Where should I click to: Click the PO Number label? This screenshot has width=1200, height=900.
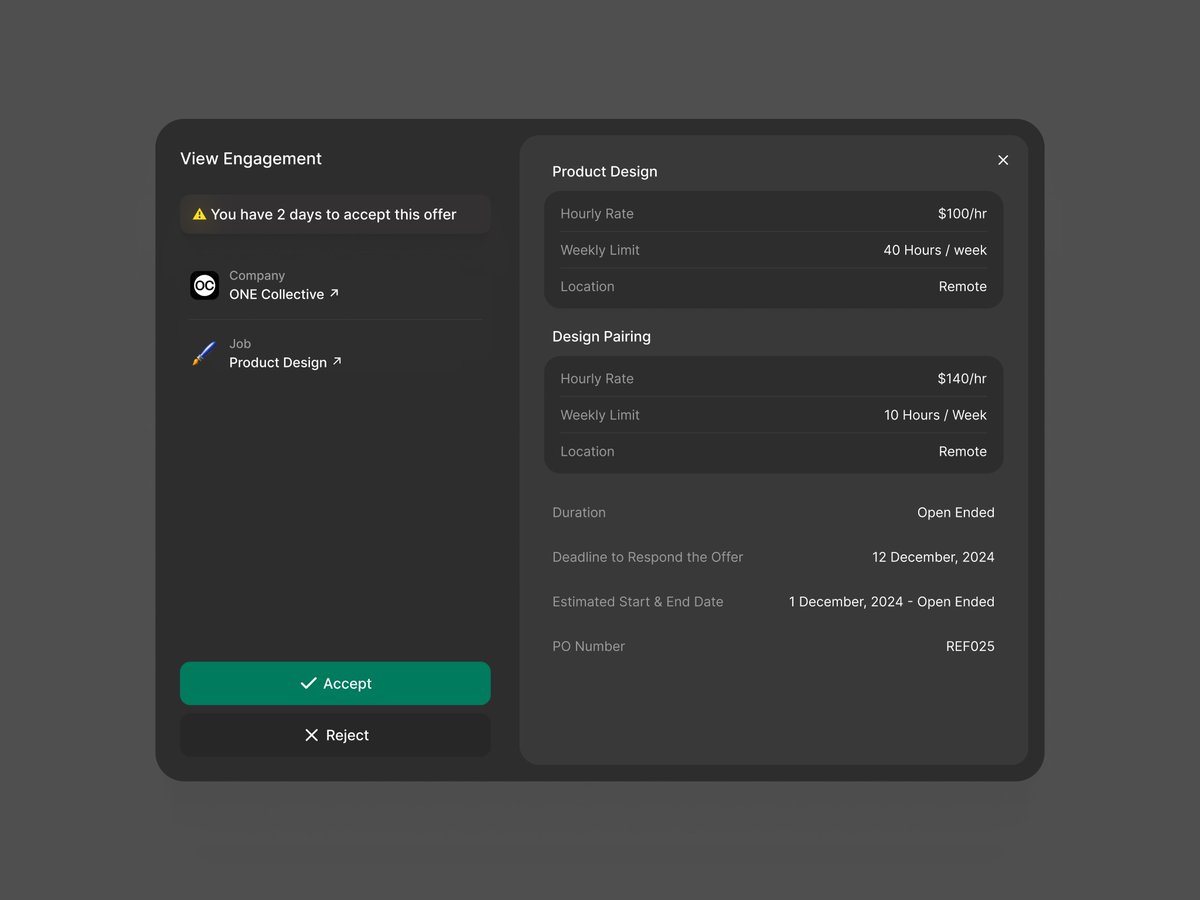588,647
